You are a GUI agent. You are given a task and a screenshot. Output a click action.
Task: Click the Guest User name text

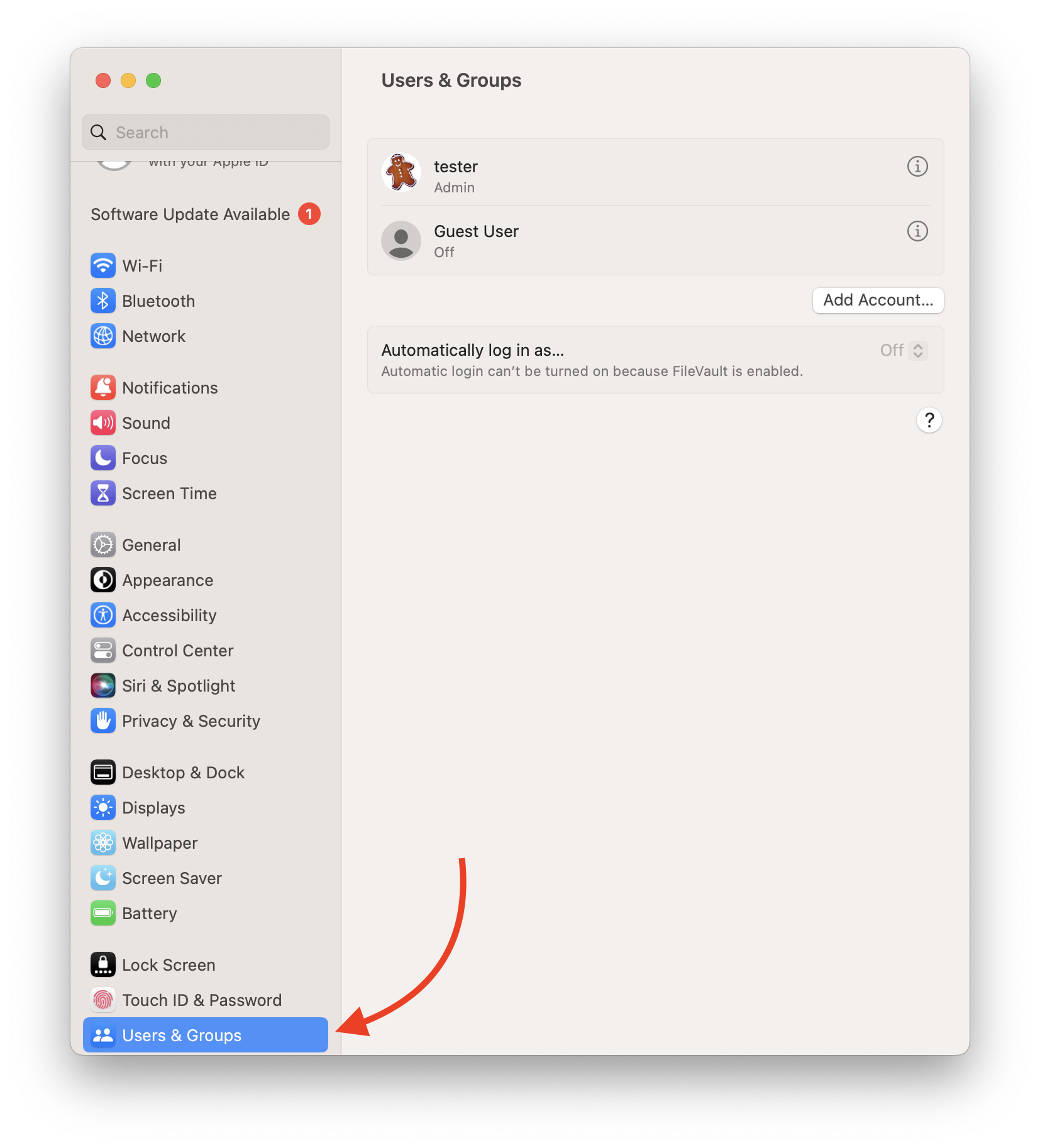(476, 231)
